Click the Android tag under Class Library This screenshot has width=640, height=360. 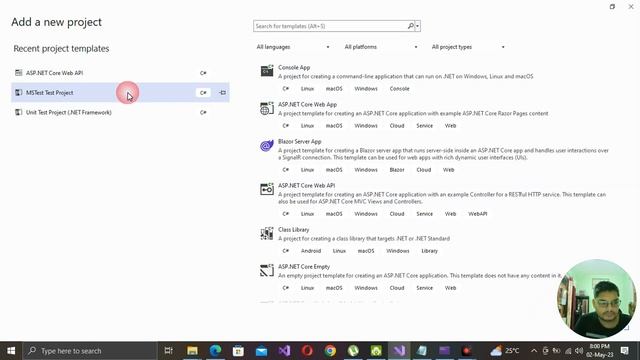(x=311, y=251)
